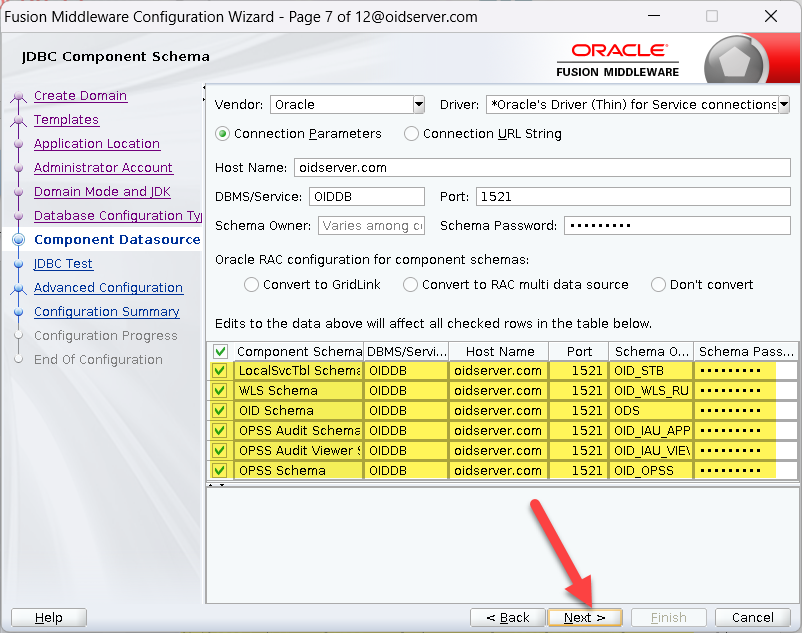Viewport: 802px width, 633px height.
Task: Uncheck the OPSS Schema row checkbox
Action: 220,470
